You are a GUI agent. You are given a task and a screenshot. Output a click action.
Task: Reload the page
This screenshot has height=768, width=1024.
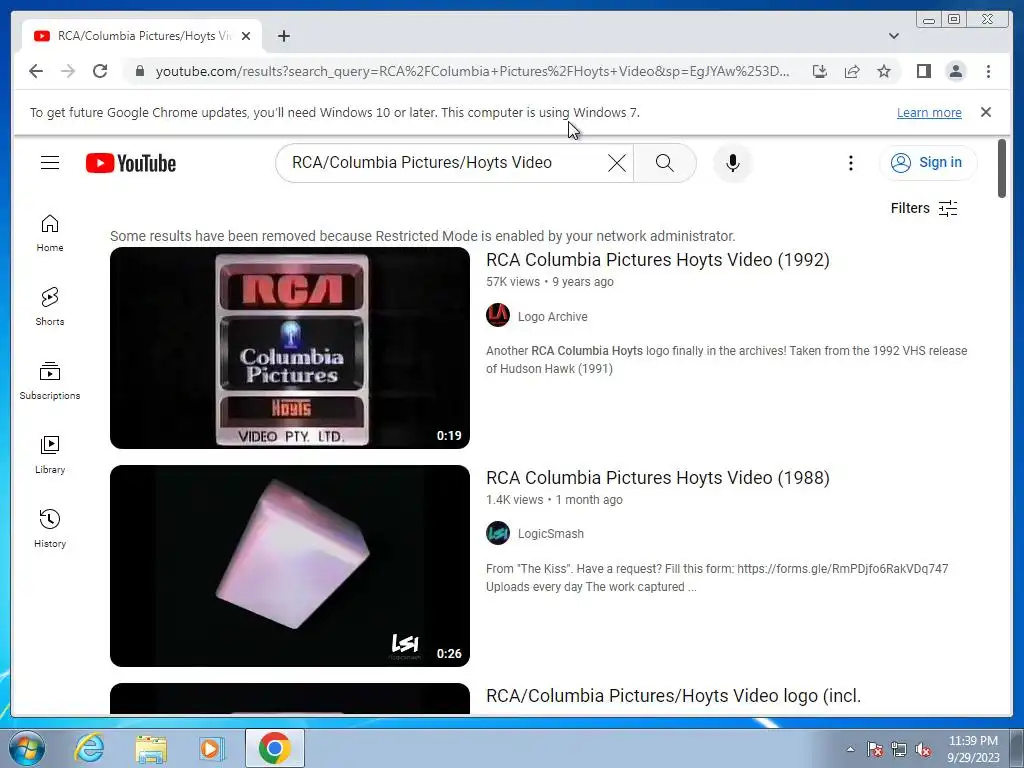click(x=100, y=71)
